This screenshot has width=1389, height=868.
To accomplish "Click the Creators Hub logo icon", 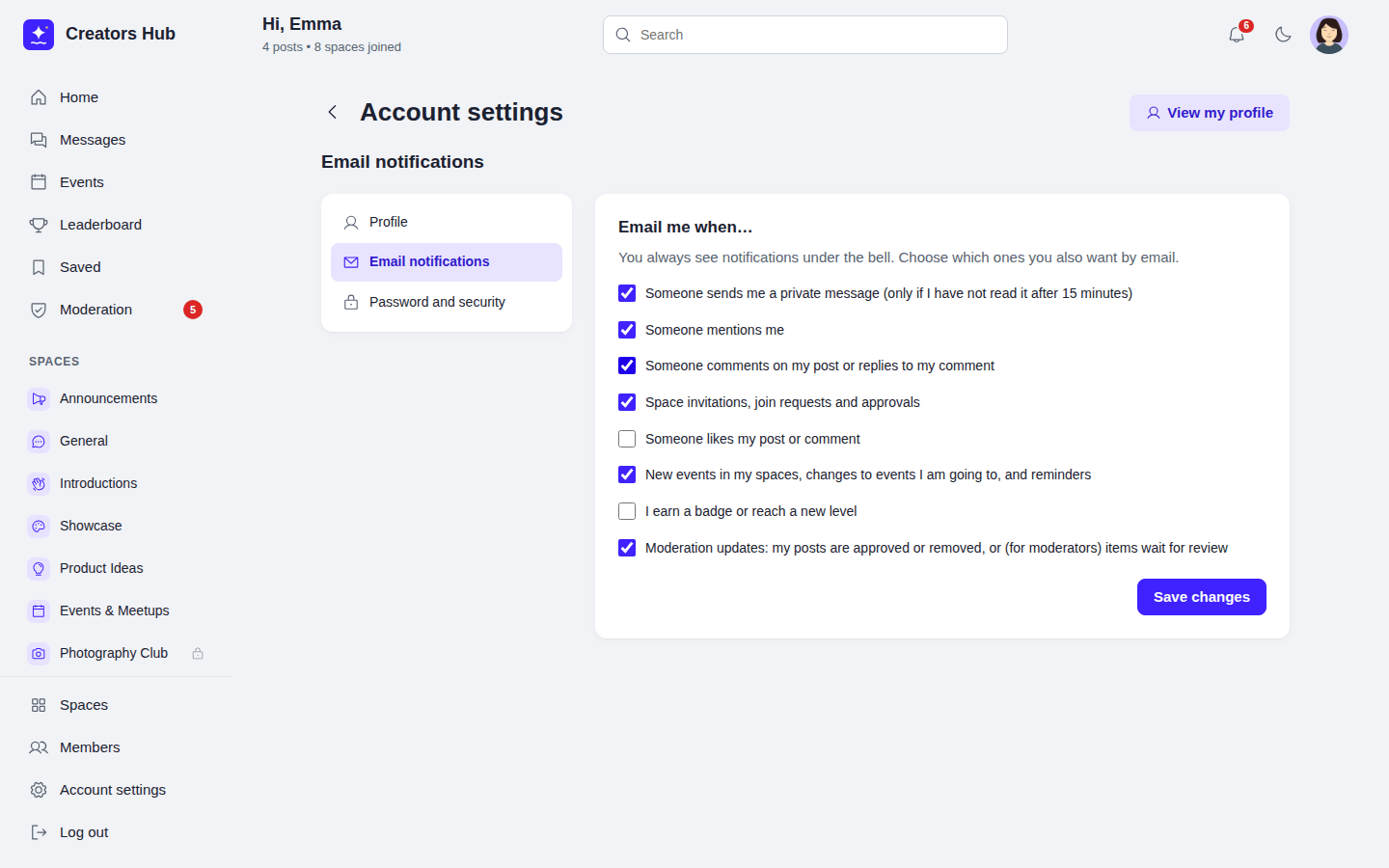I will [39, 35].
